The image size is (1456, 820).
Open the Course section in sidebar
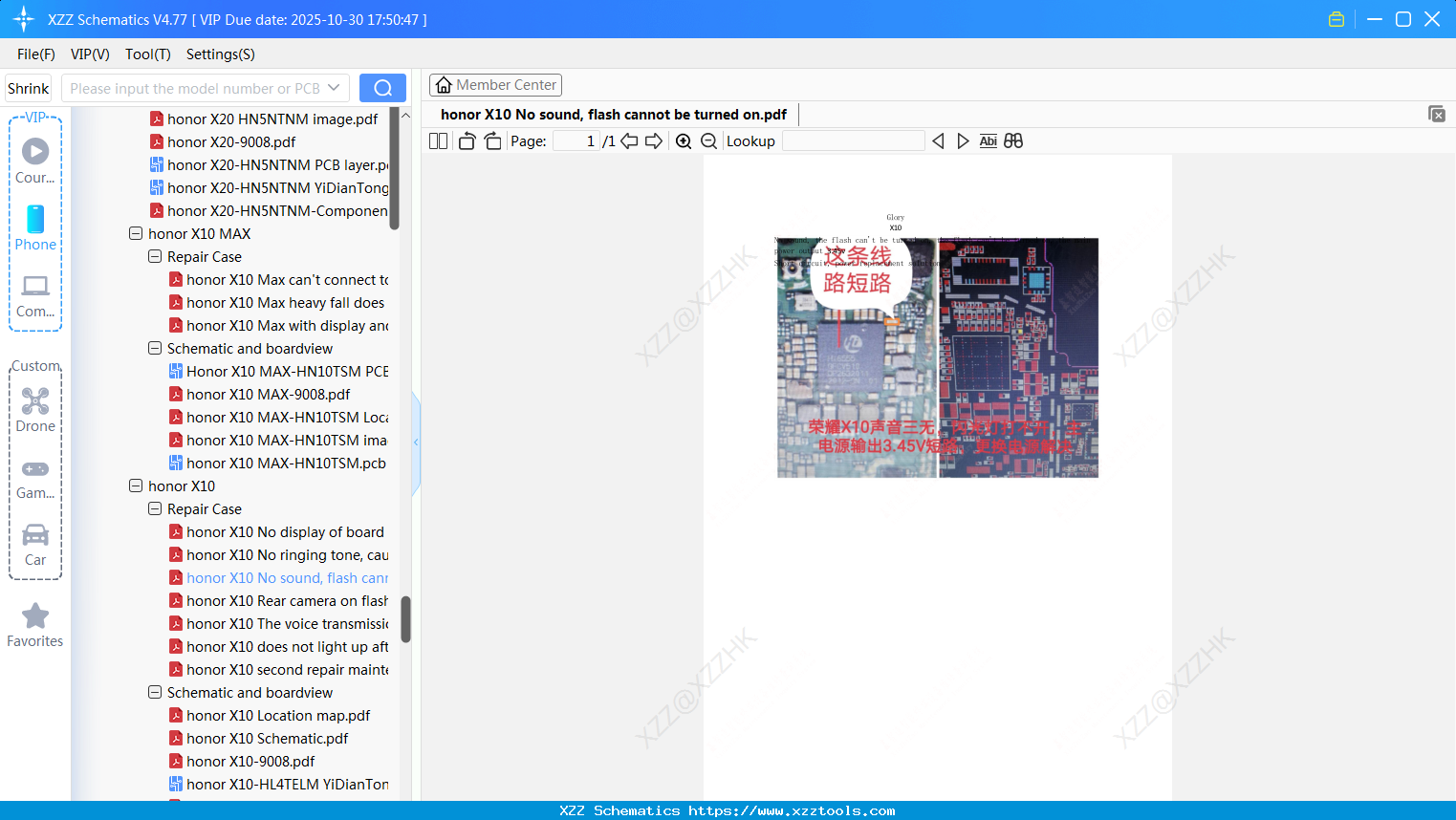coord(35,161)
